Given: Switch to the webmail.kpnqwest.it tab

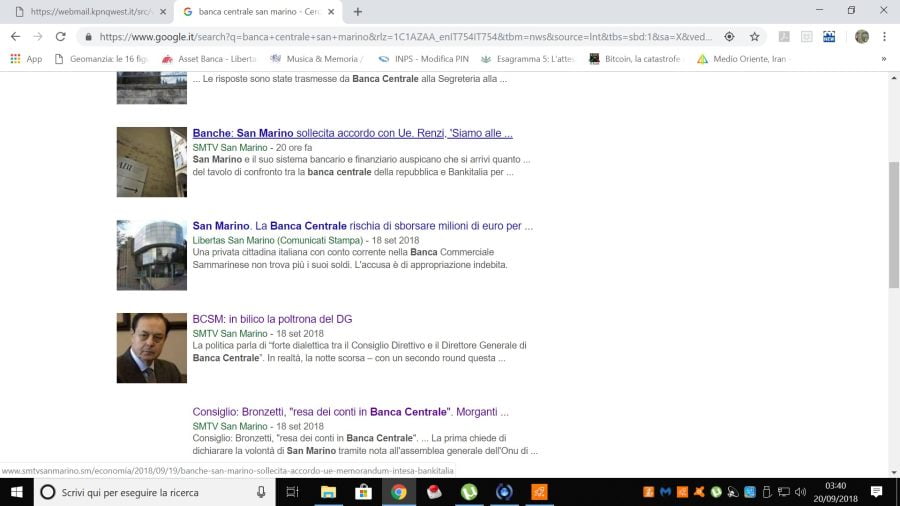Looking at the screenshot, I should [86, 11].
